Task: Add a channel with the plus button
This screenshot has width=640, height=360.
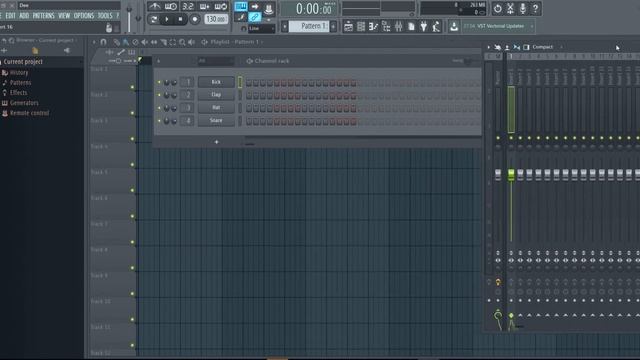Action: pyautogui.click(x=217, y=142)
